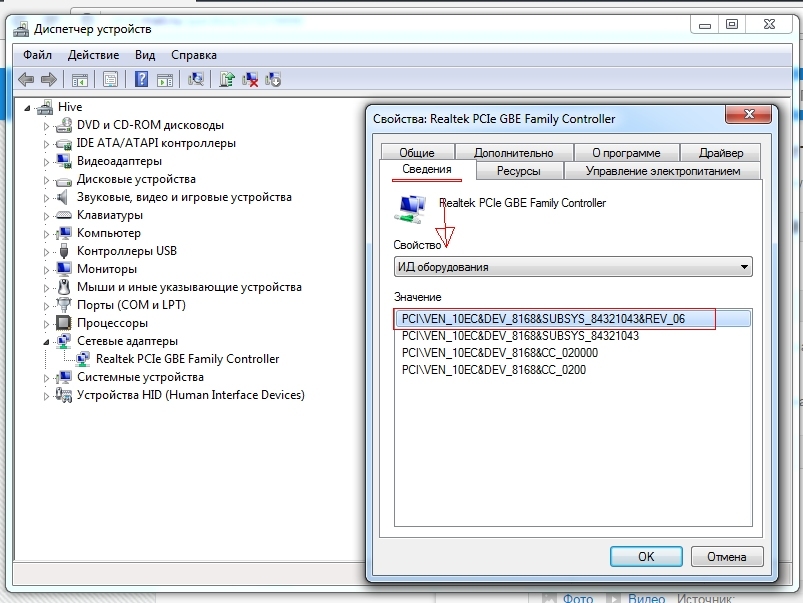Select value ending CC_0200
Screen dimensions: 803x603
[494, 370]
